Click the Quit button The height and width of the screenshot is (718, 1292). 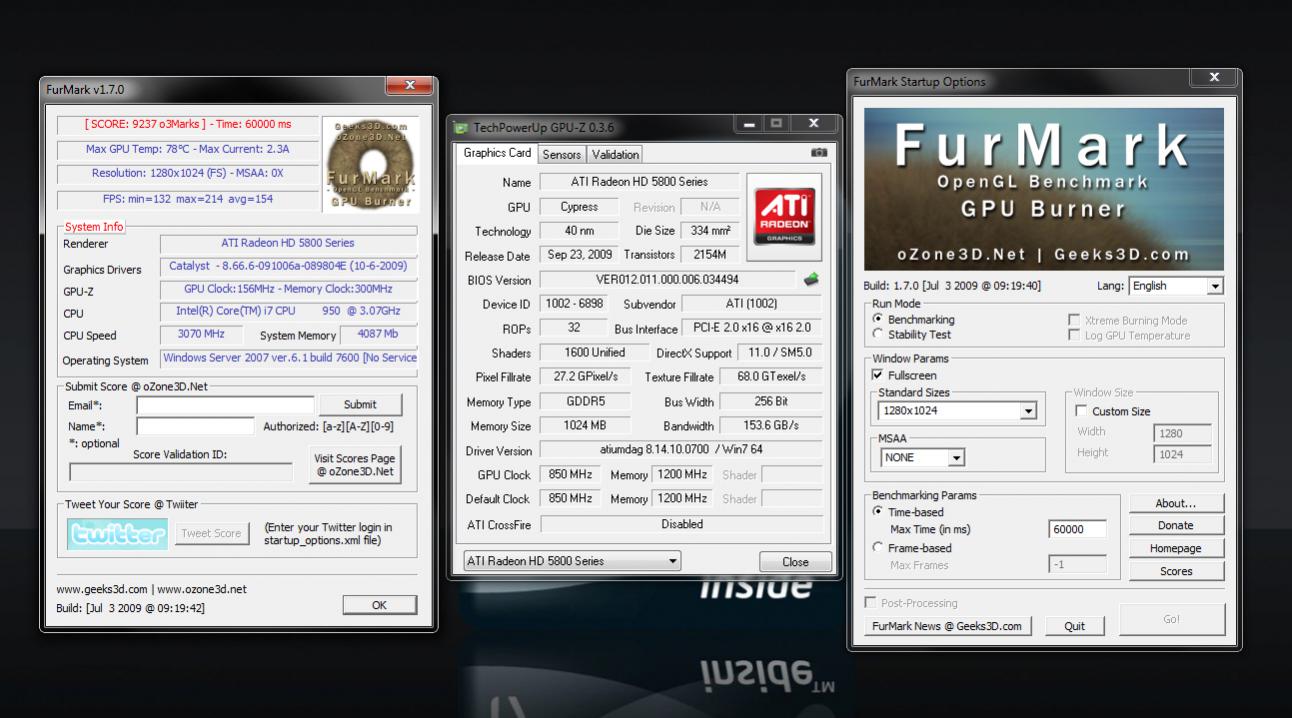(x=1075, y=626)
